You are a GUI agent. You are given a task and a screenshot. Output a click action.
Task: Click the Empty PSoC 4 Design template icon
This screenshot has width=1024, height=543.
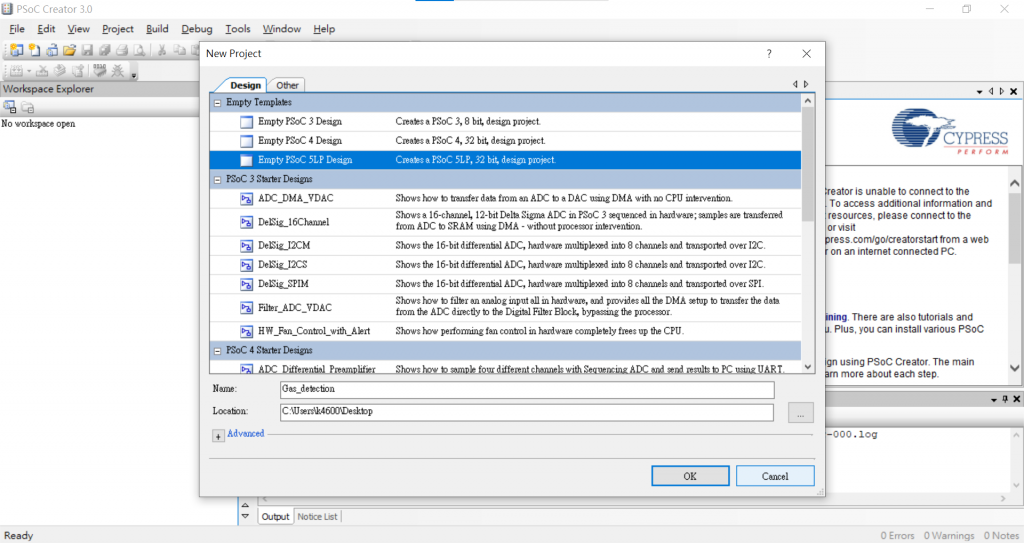point(246,140)
